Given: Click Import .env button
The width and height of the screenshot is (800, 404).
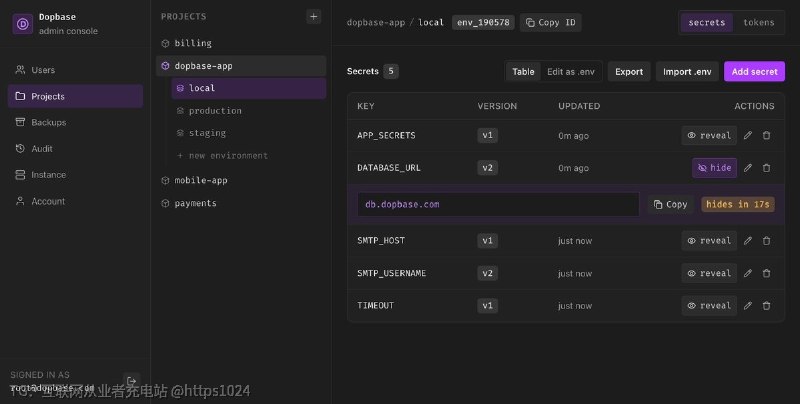Looking at the screenshot, I should (x=687, y=72).
